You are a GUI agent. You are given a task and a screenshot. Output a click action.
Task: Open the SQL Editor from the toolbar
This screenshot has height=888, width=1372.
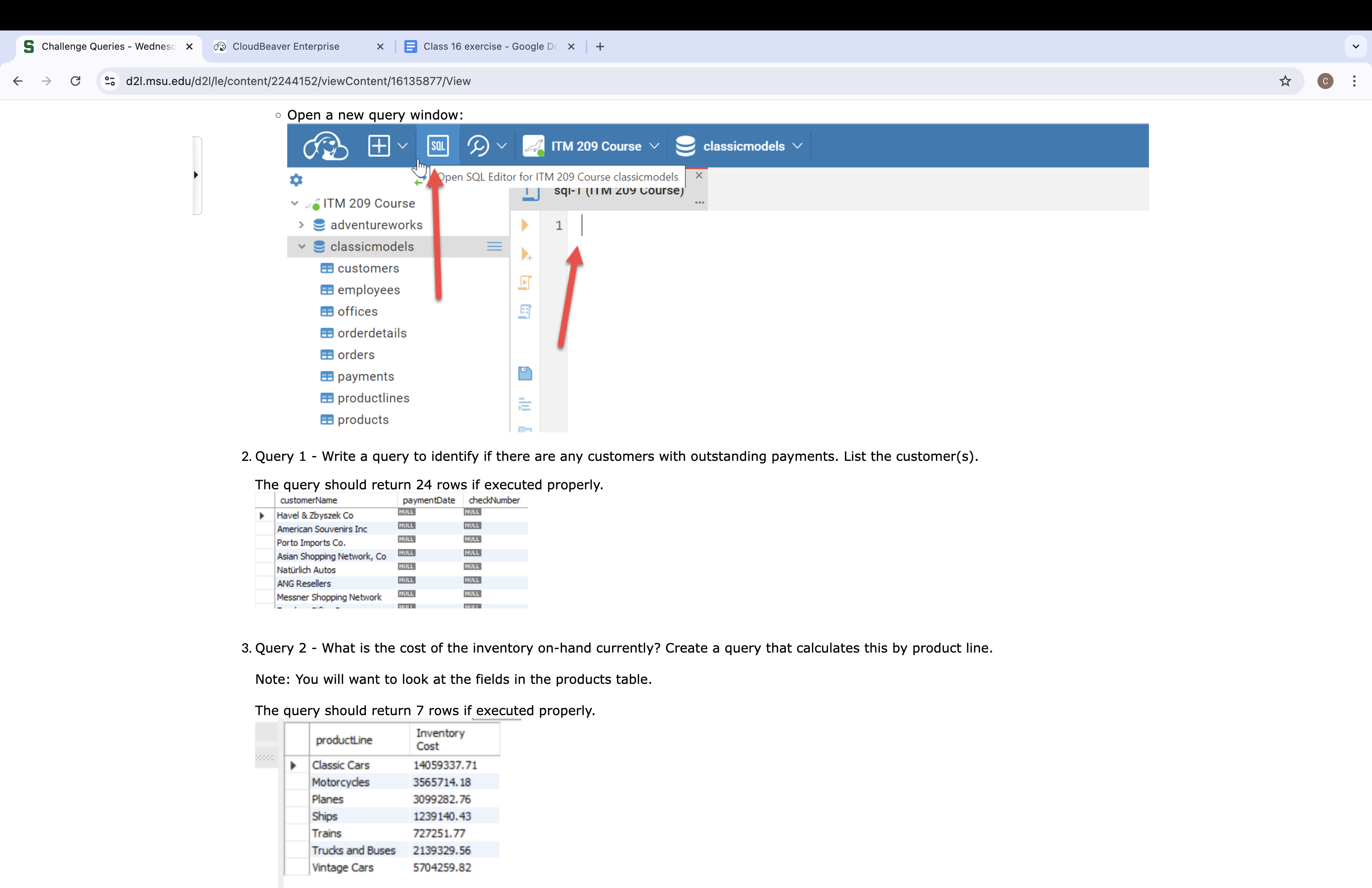[438, 145]
